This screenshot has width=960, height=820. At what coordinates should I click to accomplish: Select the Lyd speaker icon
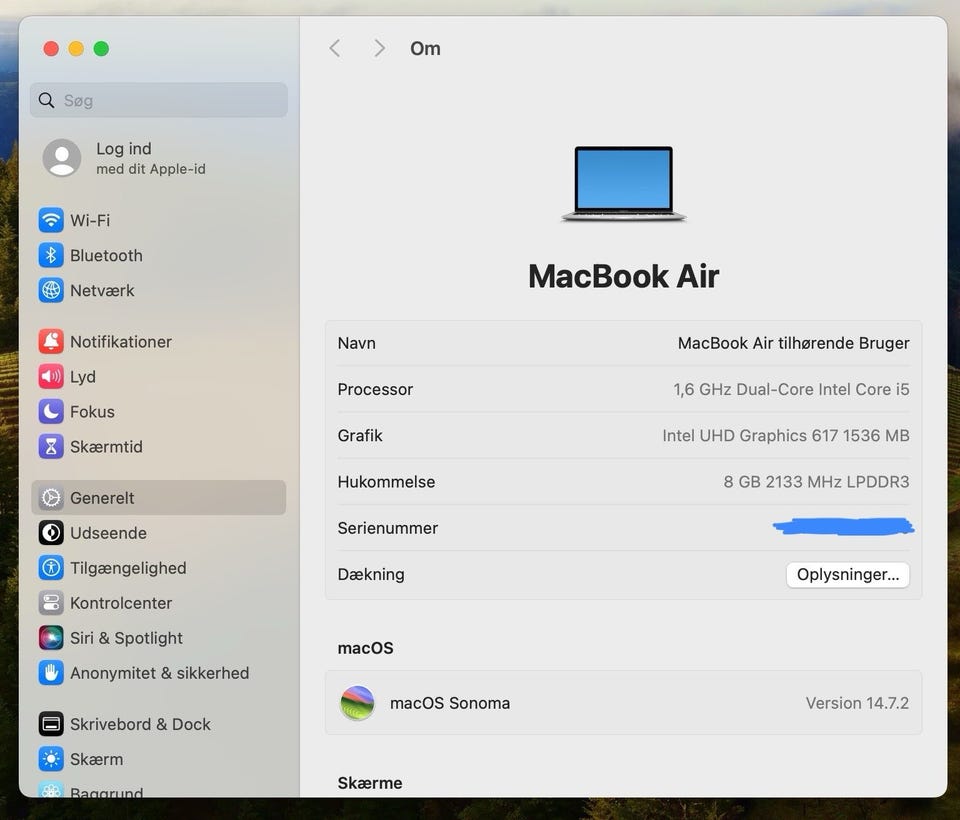click(51, 377)
